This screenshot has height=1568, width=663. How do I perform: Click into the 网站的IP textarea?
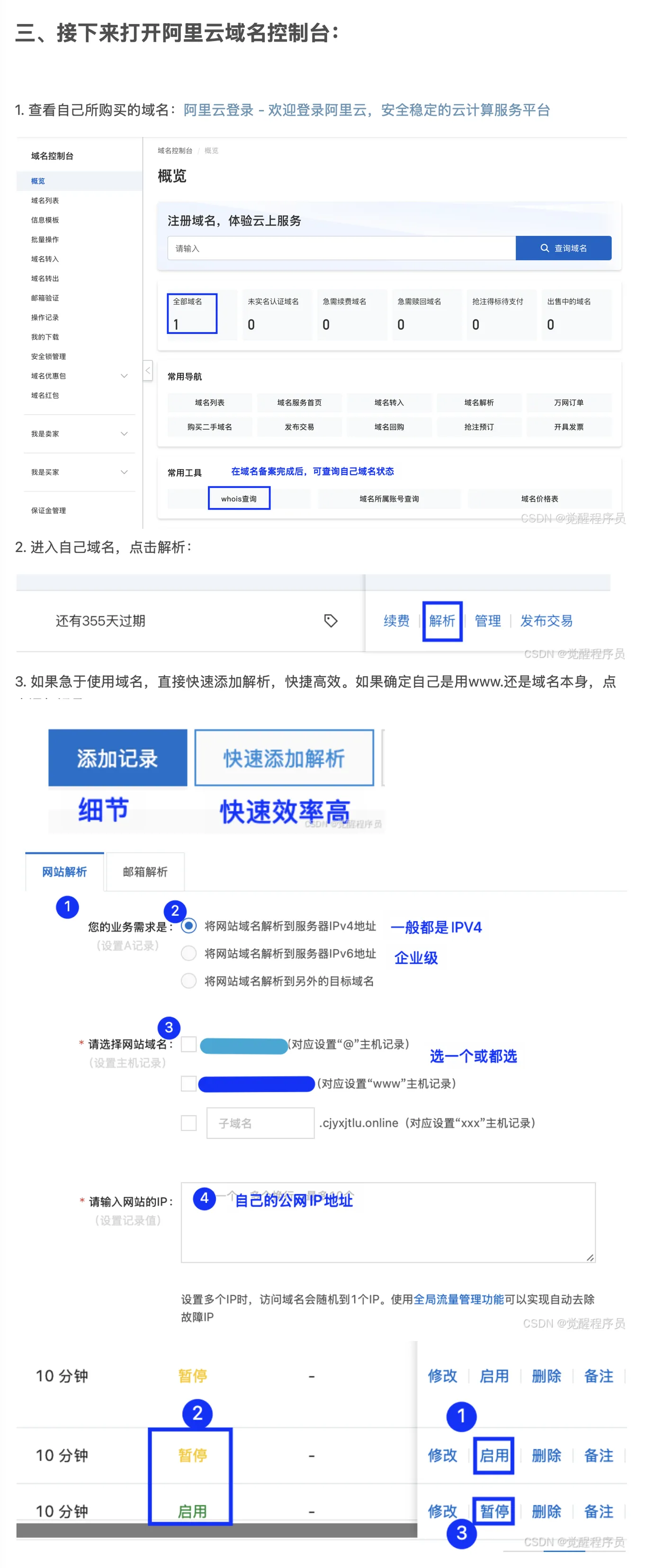point(388,1223)
